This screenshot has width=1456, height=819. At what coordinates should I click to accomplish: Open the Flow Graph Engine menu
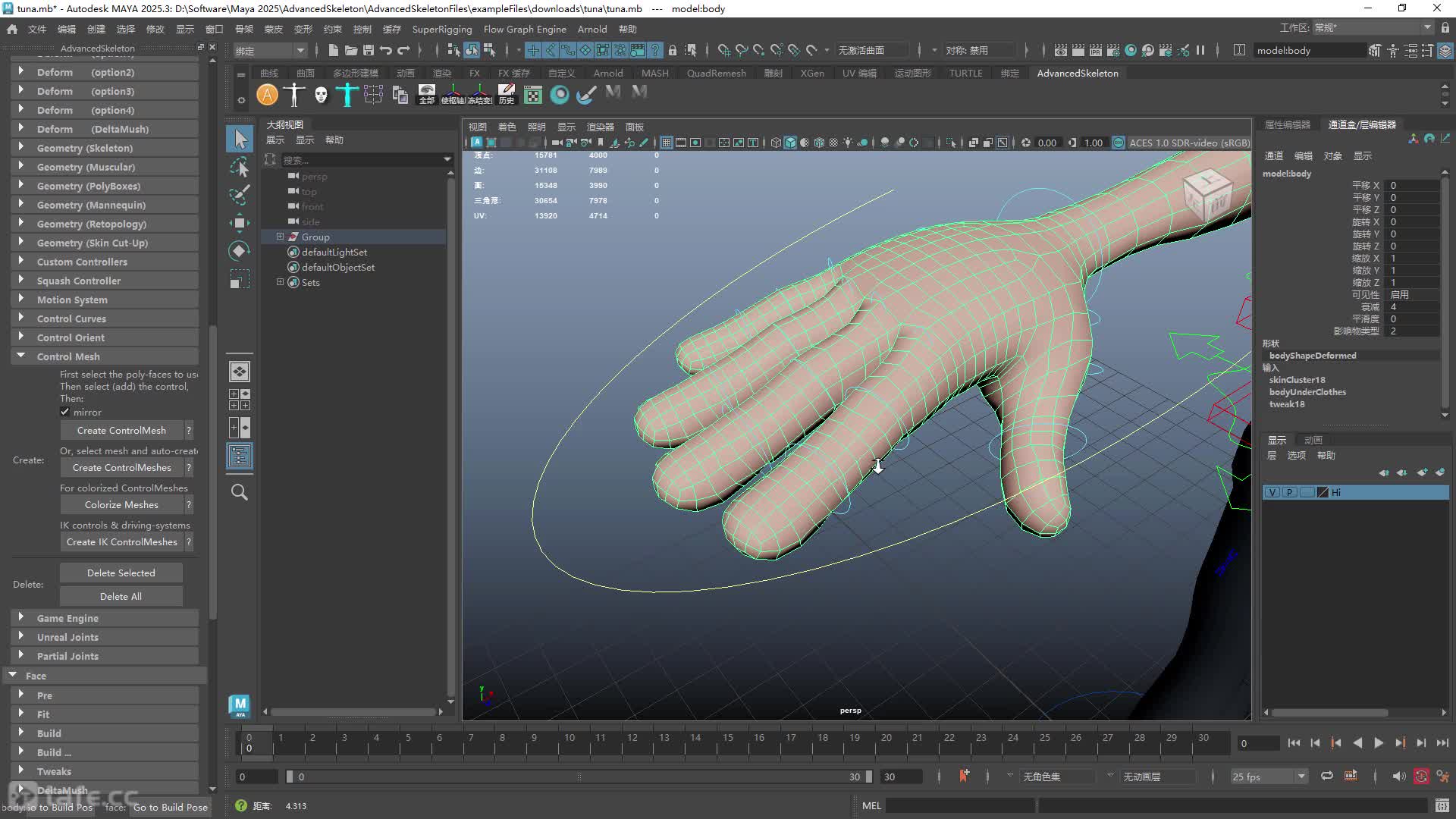coord(525,29)
